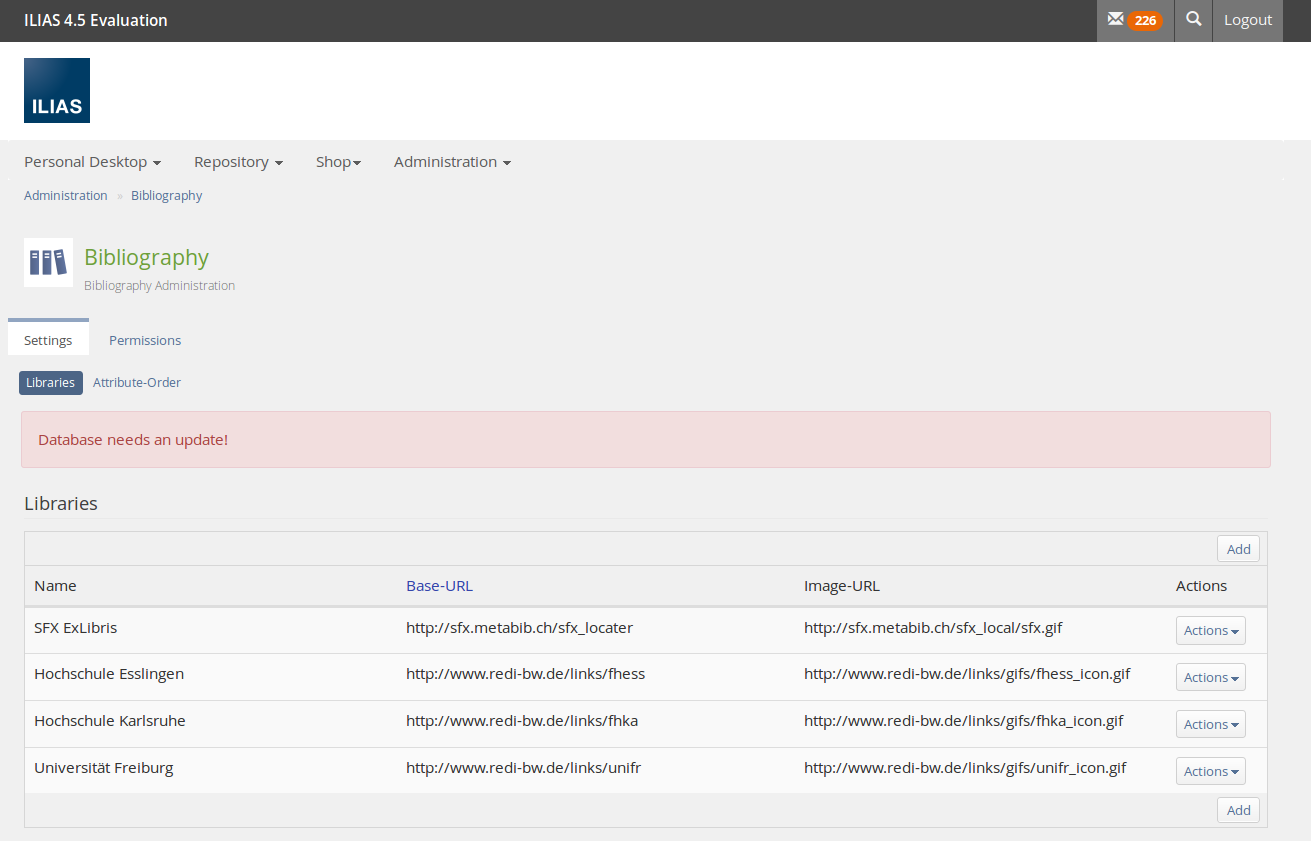
Task: Sort table by Base-URL column header
Action: click(x=439, y=586)
